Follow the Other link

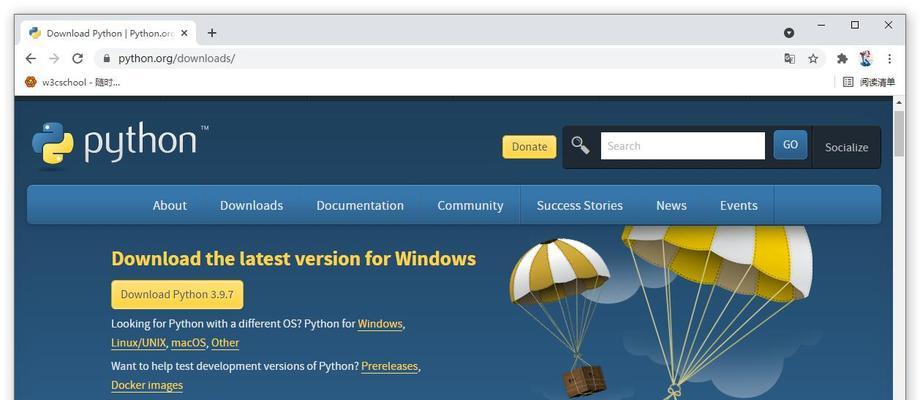(225, 343)
